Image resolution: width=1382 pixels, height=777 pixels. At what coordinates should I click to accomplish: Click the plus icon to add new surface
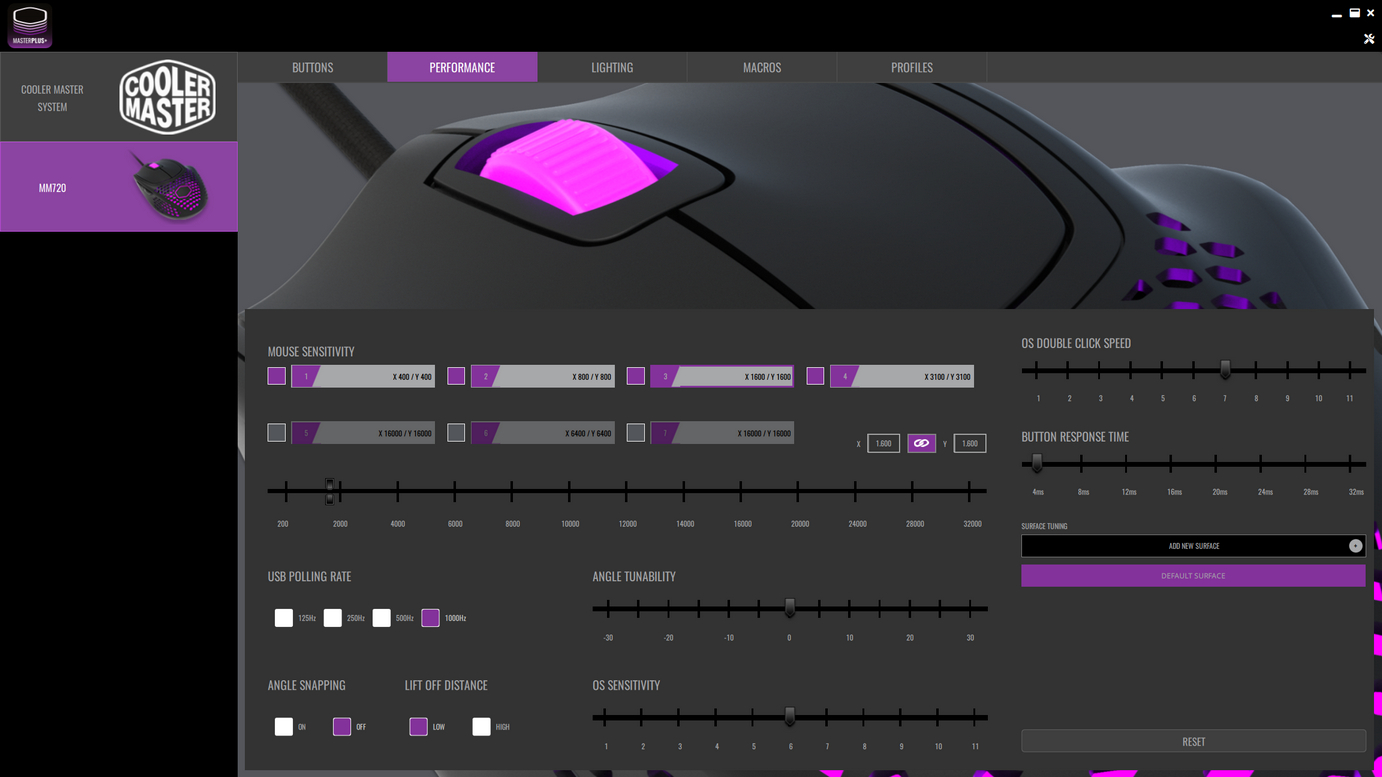pyautogui.click(x=1355, y=546)
